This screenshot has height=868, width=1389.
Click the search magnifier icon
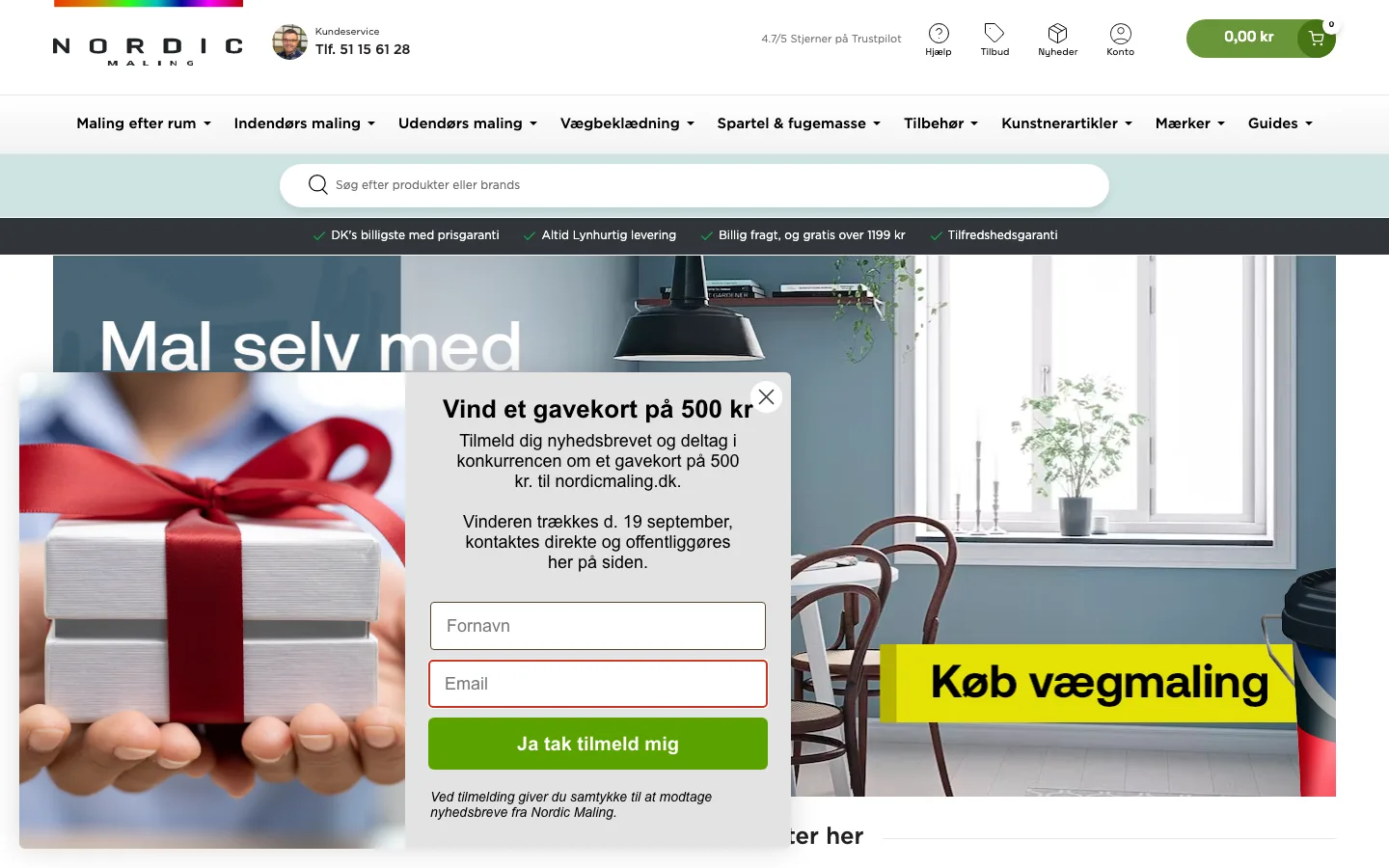tap(317, 184)
